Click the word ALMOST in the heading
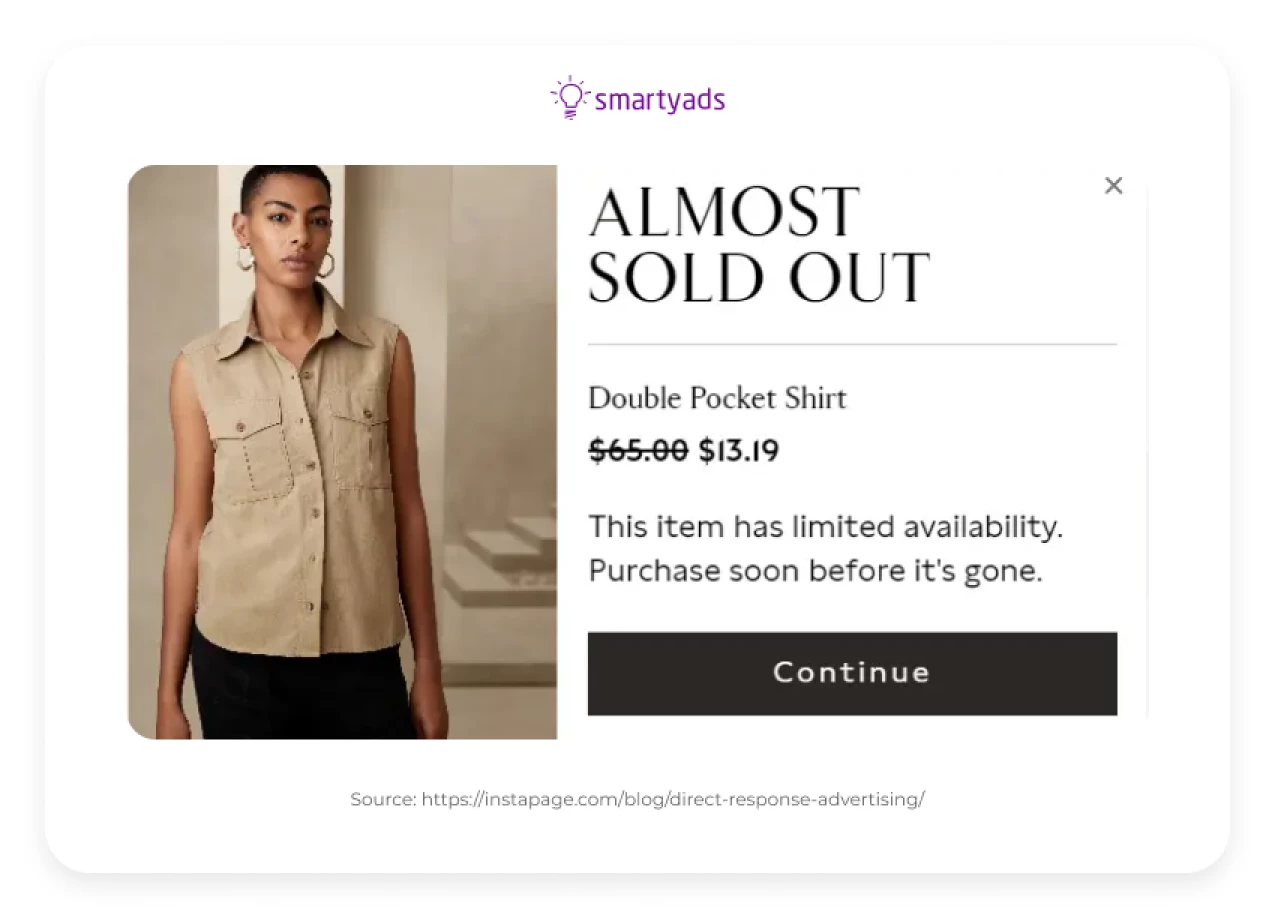1275x918 pixels. [x=724, y=213]
